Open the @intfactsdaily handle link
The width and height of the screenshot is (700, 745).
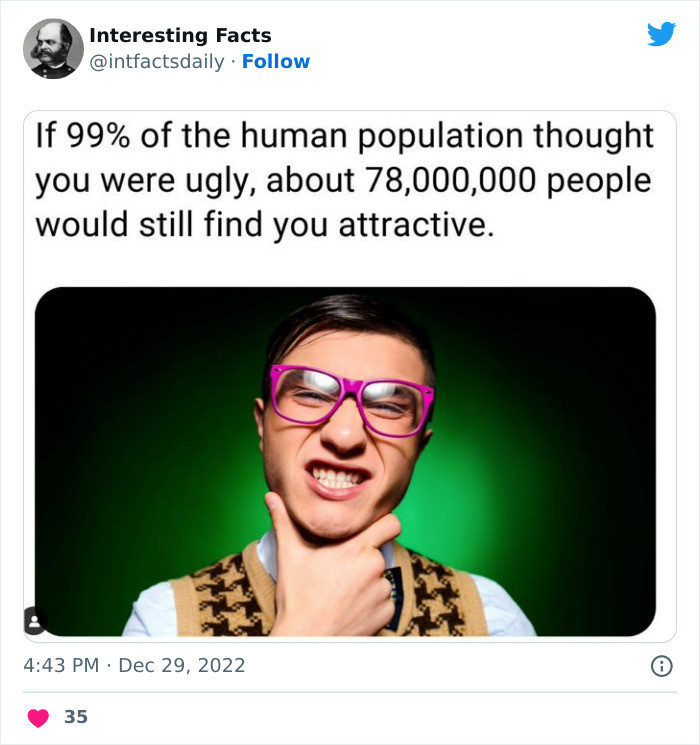tap(157, 62)
